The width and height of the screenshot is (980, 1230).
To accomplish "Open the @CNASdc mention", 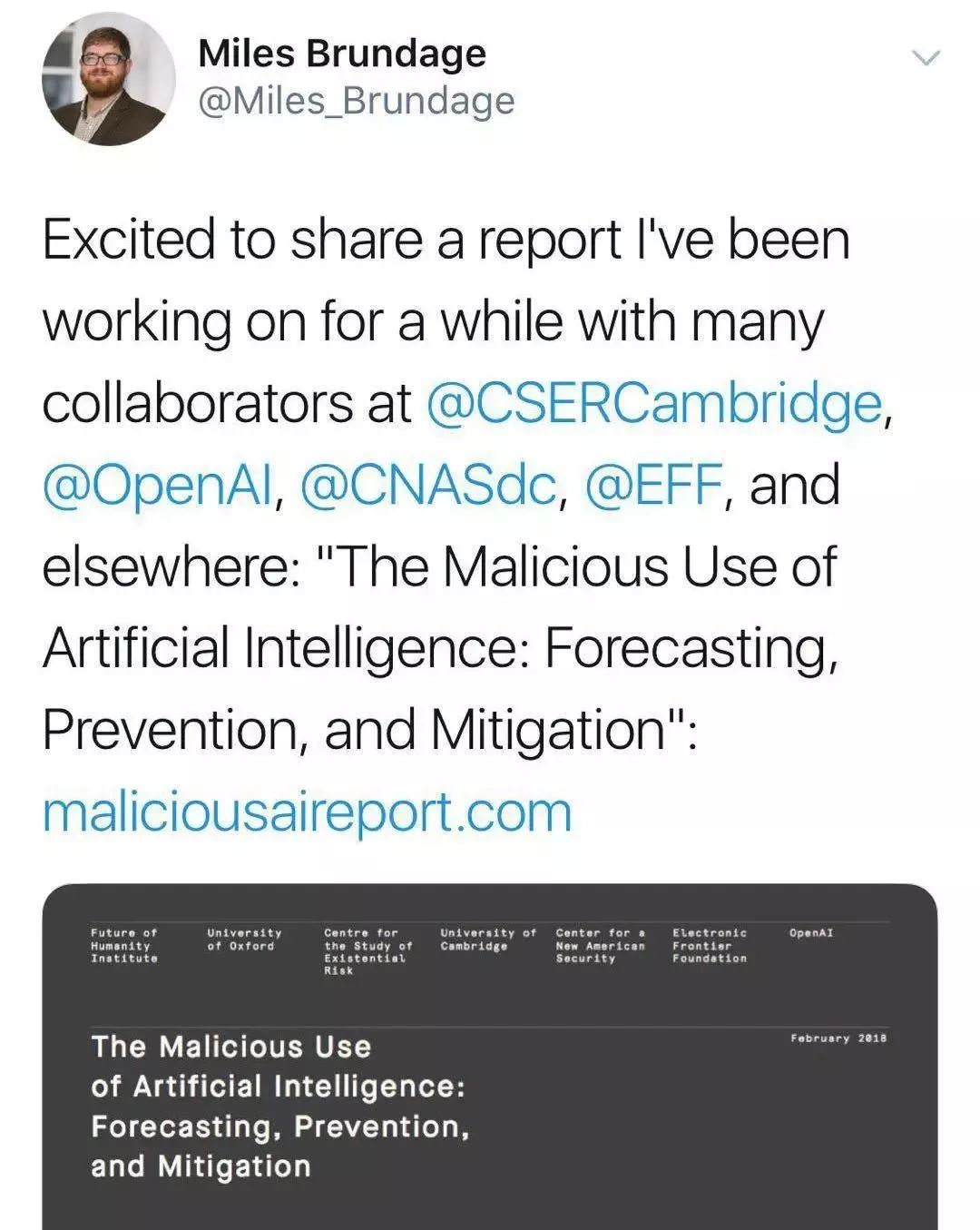I will tap(426, 486).
